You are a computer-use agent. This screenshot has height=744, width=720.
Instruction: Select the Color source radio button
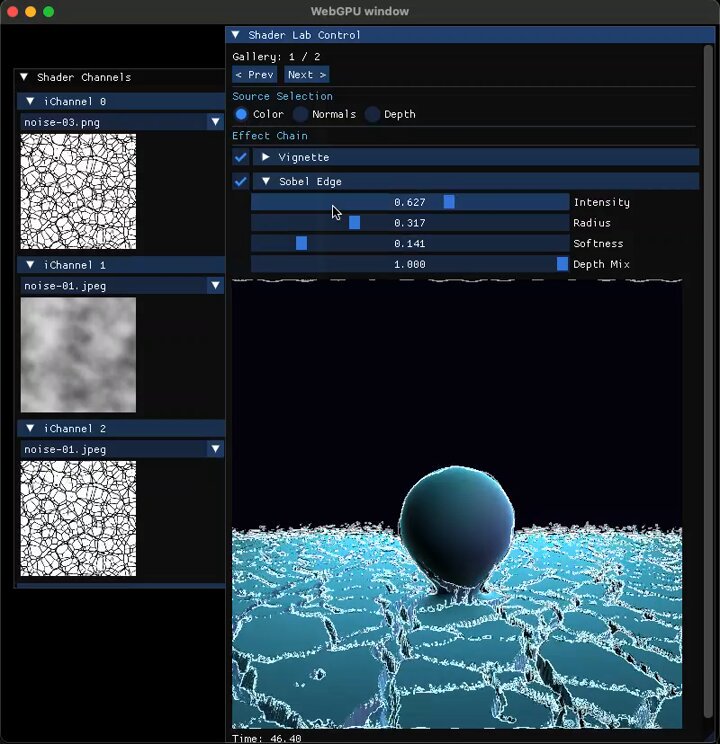241,114
